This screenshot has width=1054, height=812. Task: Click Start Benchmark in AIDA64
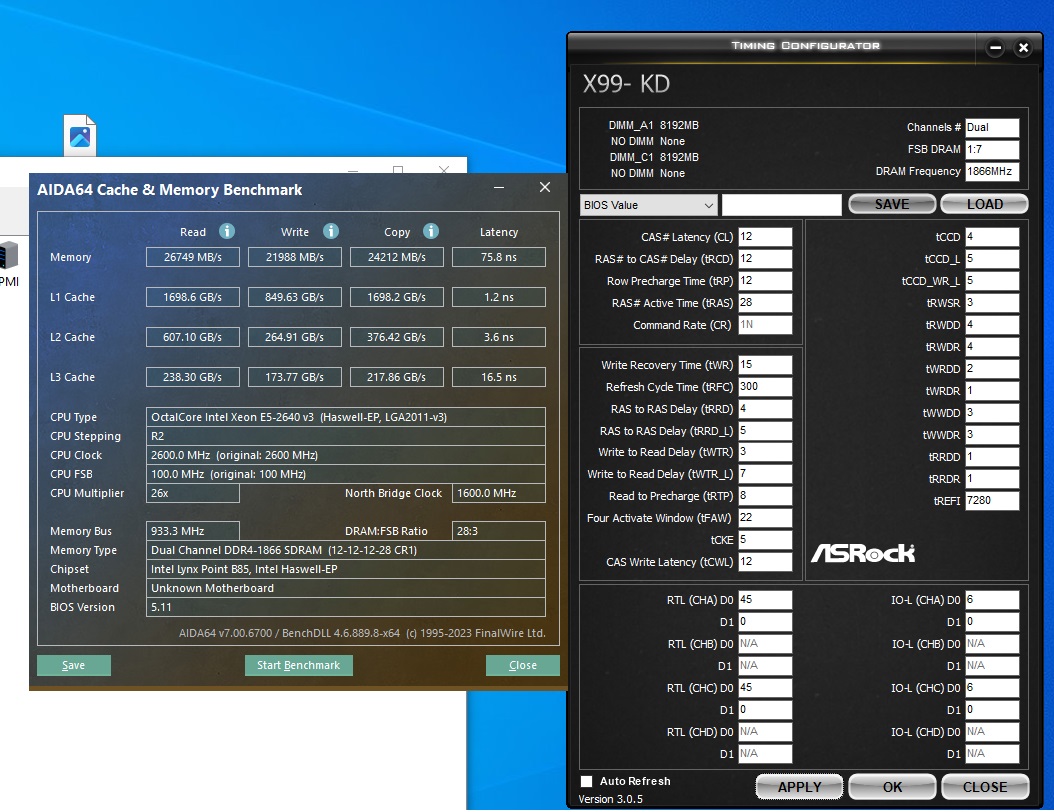click(298, 665)
